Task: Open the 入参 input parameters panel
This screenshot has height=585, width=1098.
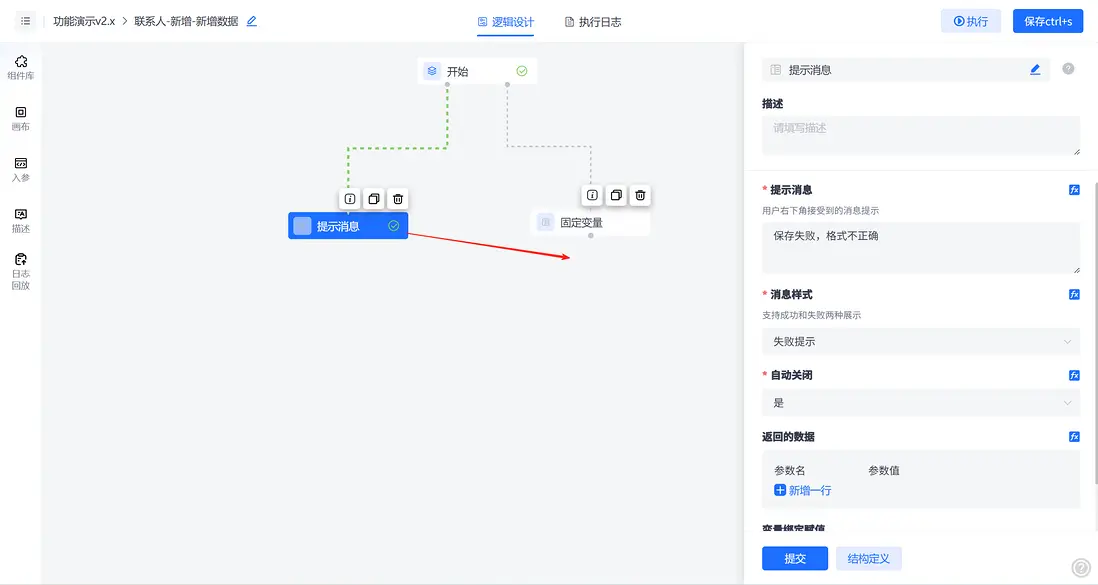Action: (20, 168)
